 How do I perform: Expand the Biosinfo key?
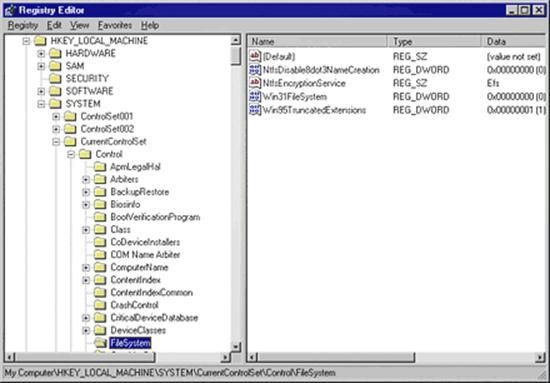(x=86, y=205)
